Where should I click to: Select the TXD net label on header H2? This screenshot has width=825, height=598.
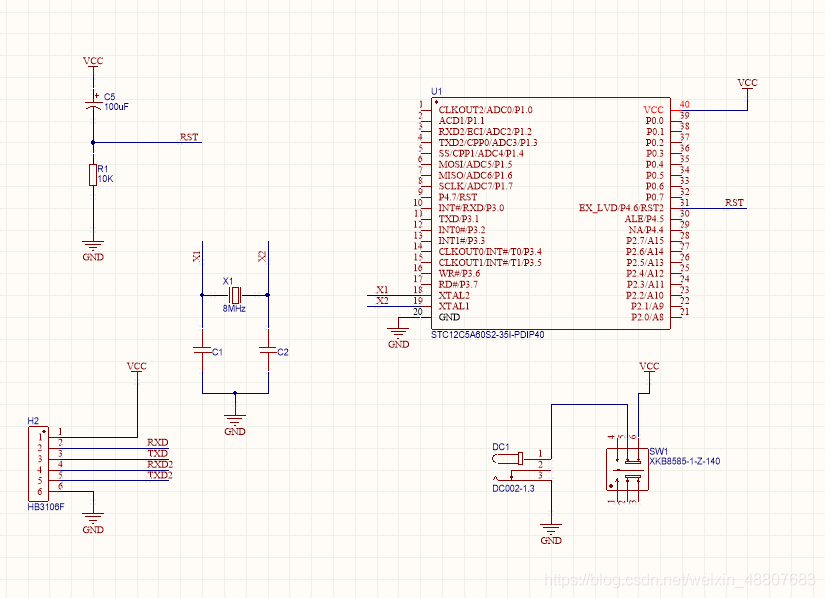157,453
